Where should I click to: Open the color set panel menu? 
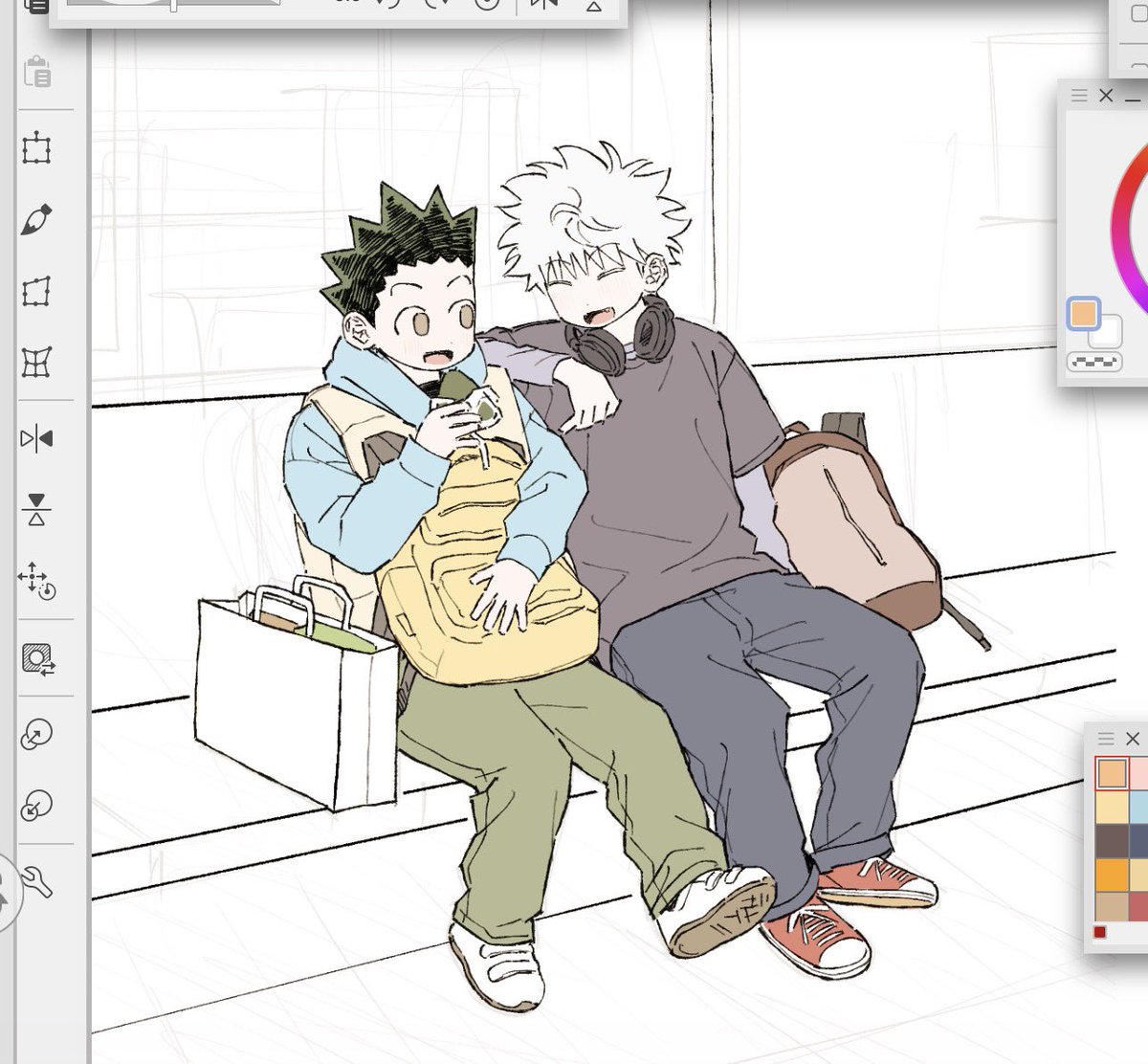[1106, 739]
